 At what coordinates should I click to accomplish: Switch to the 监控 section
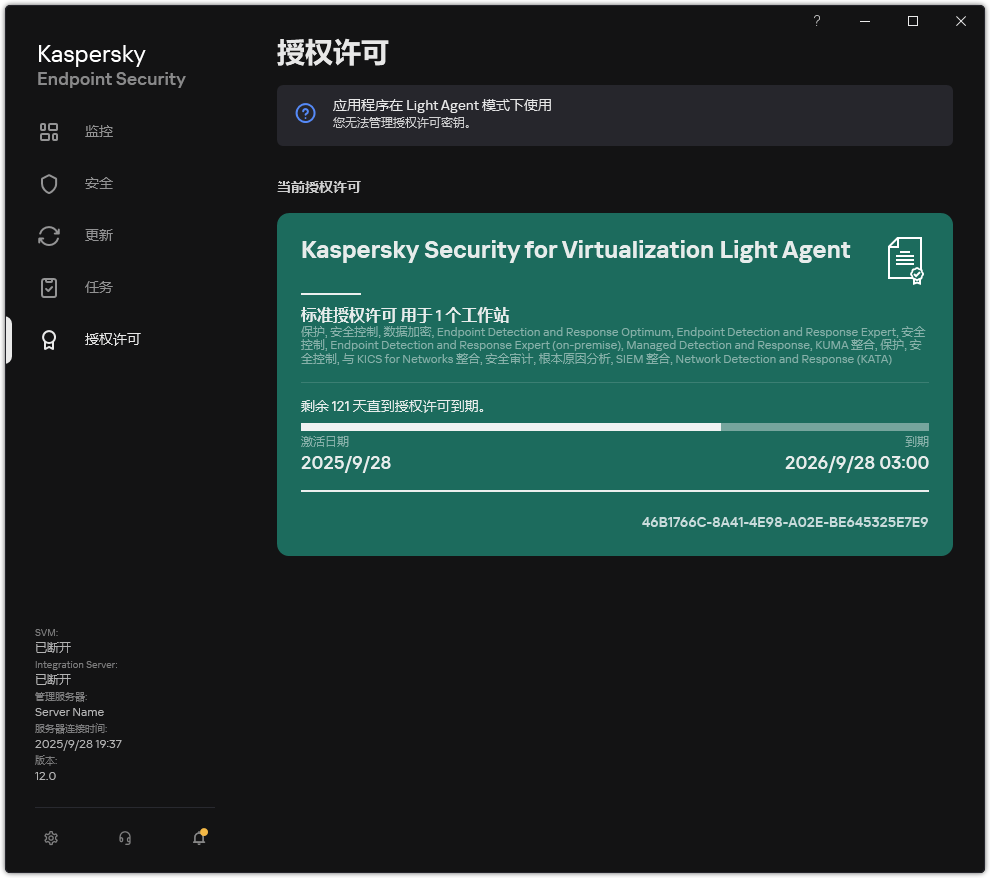pos(99,131)
